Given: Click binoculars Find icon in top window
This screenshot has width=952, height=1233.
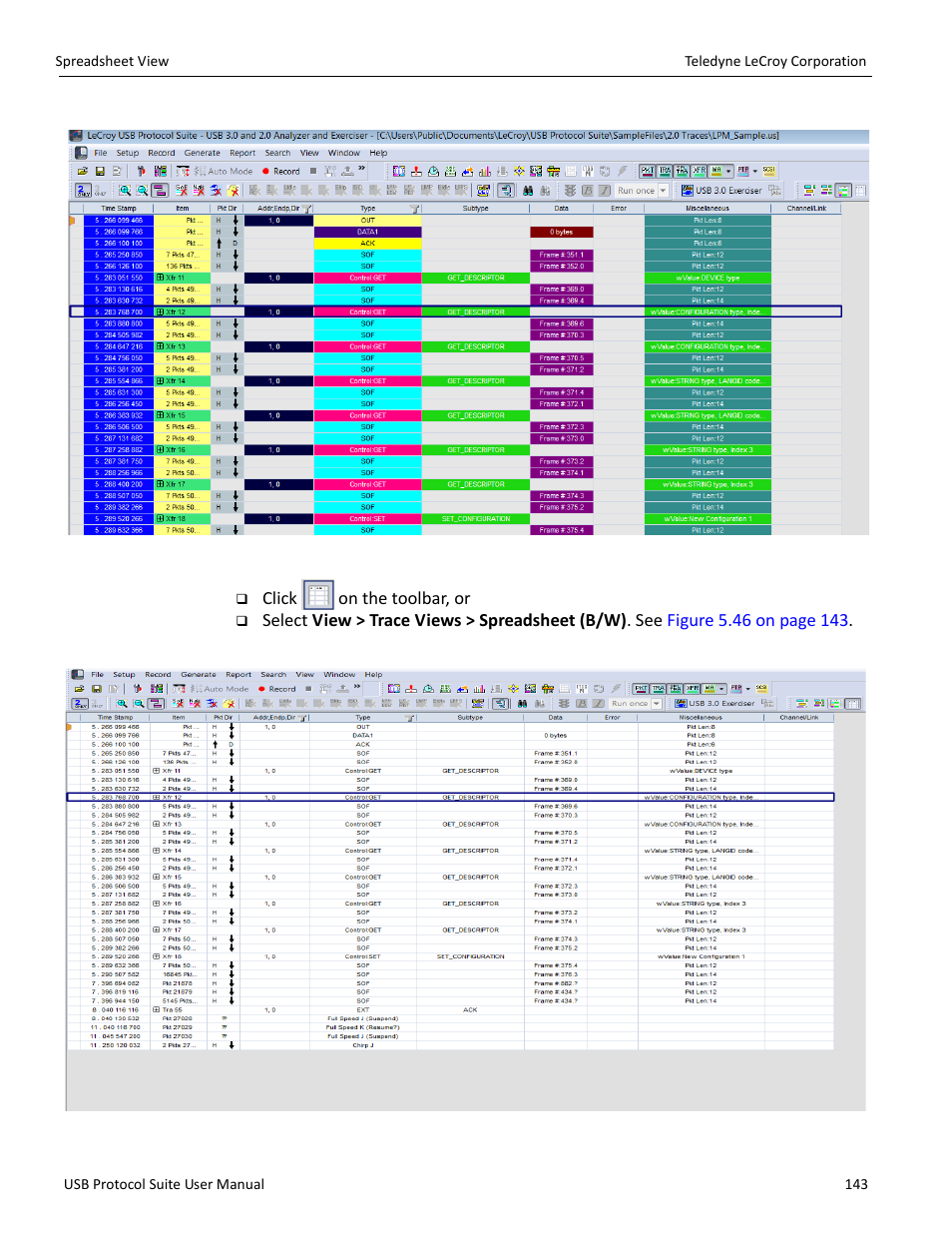Looking at the screenshot, I should [528, 190].
